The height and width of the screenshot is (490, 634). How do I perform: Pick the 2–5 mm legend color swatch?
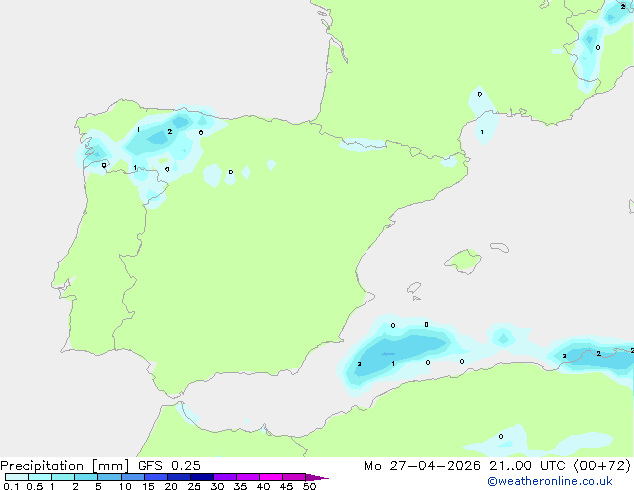[x=86, y=477]
